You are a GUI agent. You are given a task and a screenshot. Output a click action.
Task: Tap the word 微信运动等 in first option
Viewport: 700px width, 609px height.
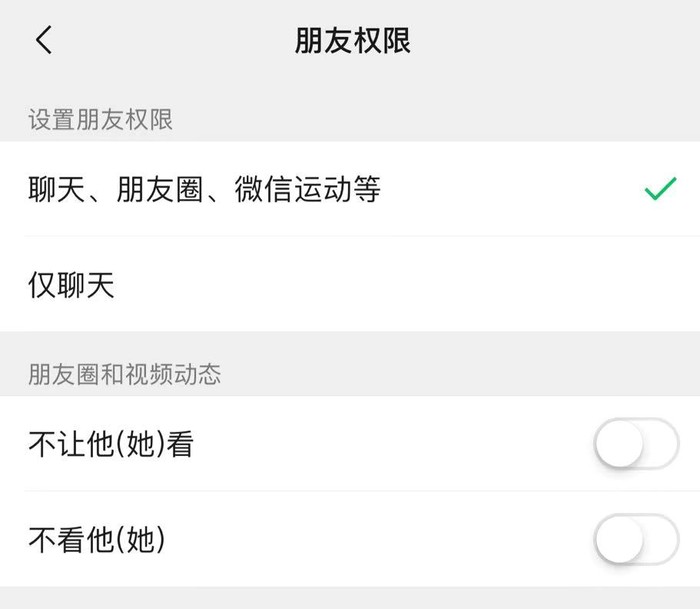tap(308, 189)
